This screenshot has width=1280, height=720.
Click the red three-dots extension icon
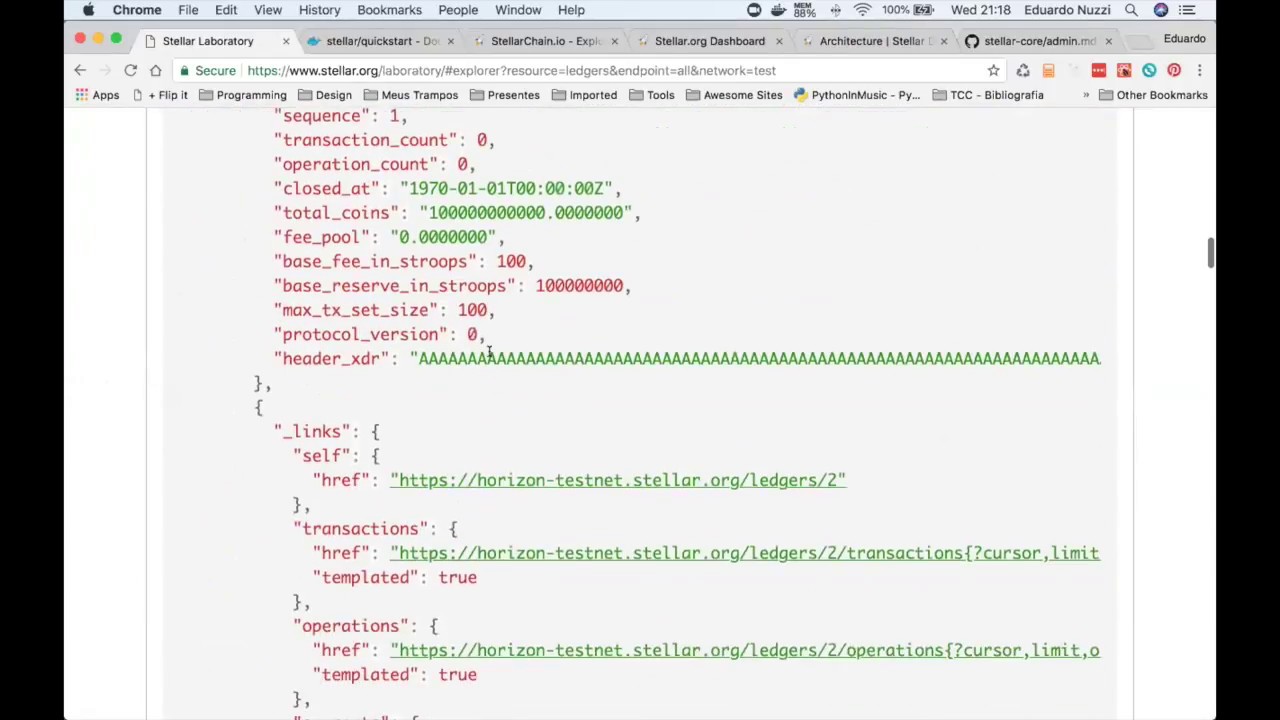(x=1098, y=71)
